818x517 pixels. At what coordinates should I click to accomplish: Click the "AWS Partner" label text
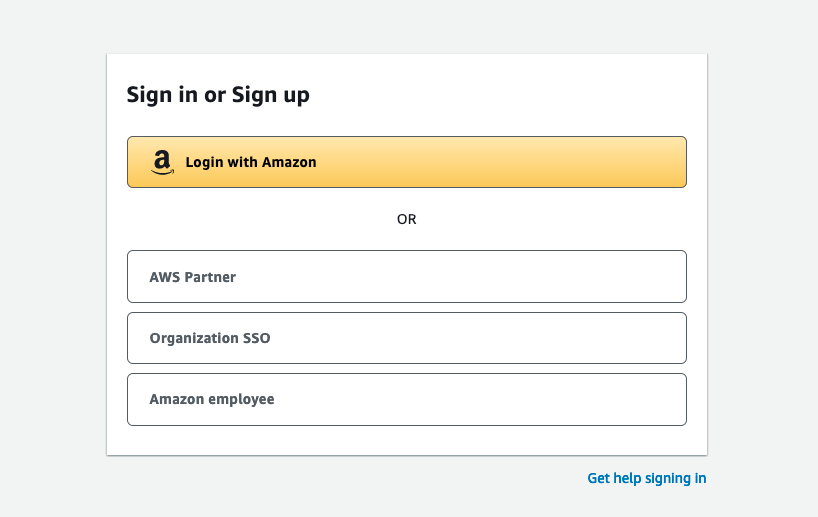tap(193, 277)
